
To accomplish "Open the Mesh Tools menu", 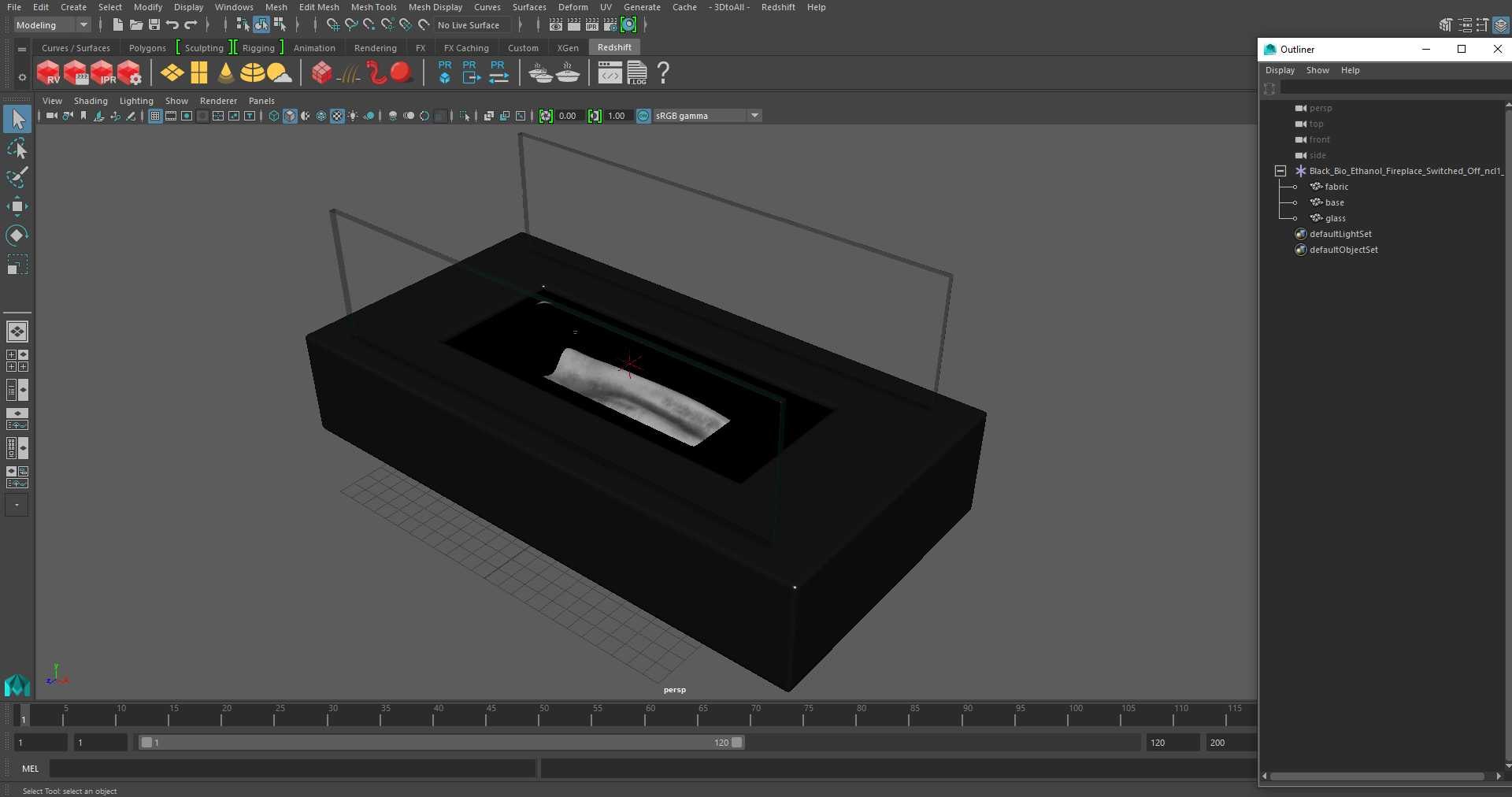I will tap(373, 7).
